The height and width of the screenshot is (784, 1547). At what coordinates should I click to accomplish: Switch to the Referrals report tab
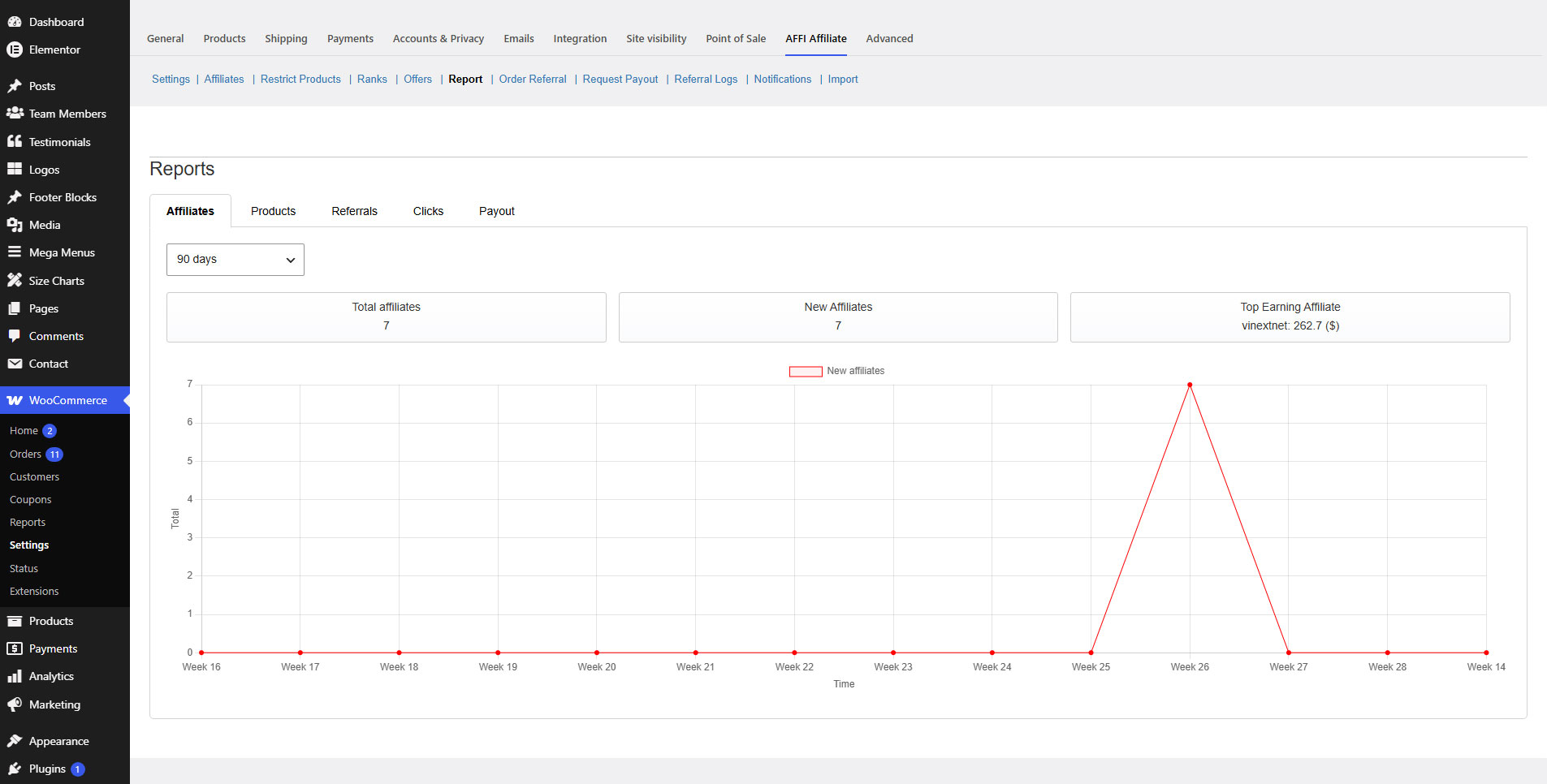[354, 211]
